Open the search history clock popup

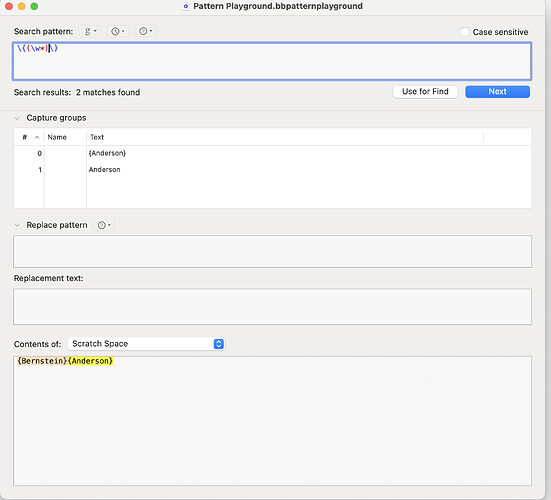coord(117,31)
